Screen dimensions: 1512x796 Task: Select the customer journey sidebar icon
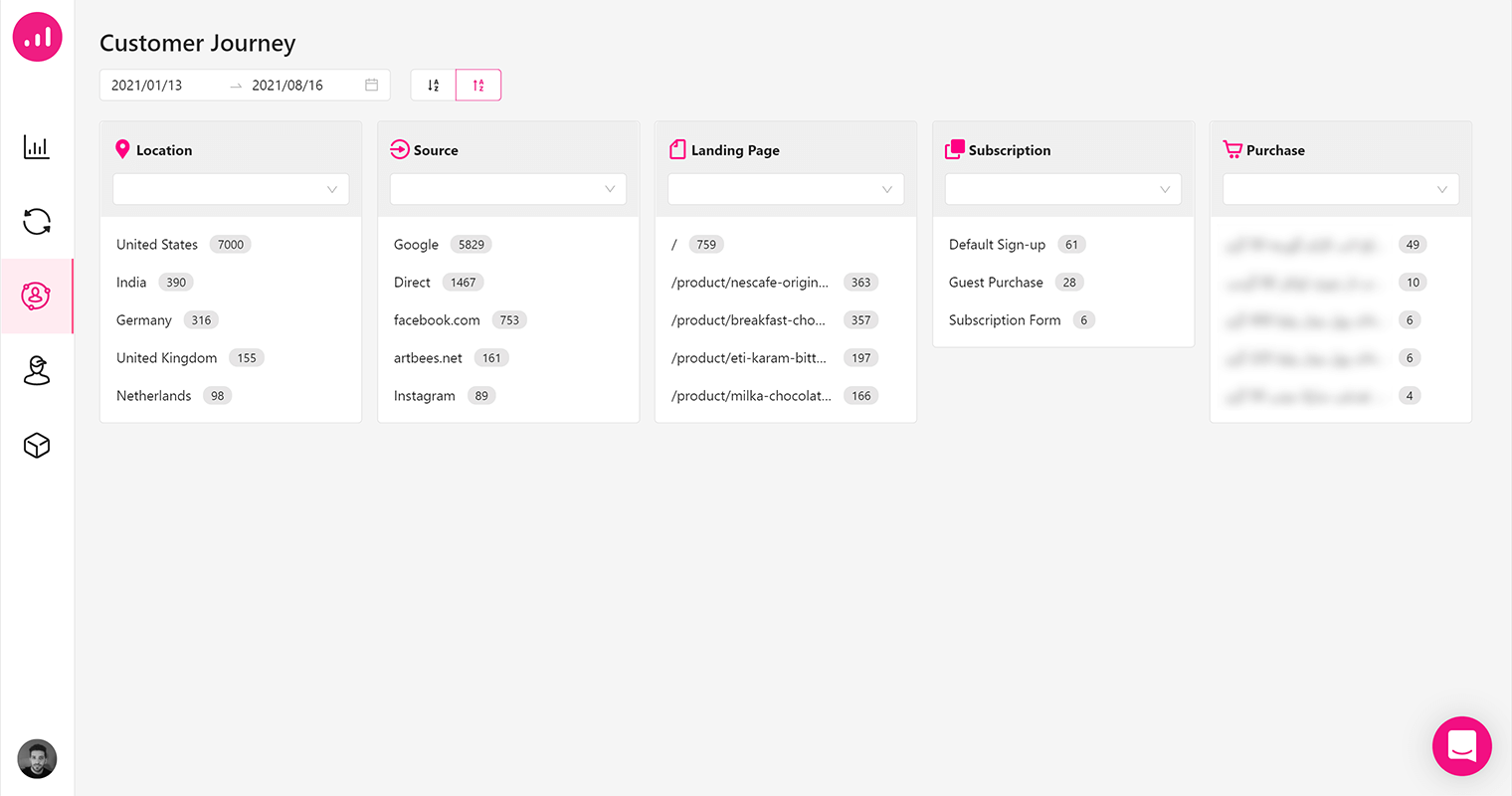pyautogui.click(x=36, y=296)
